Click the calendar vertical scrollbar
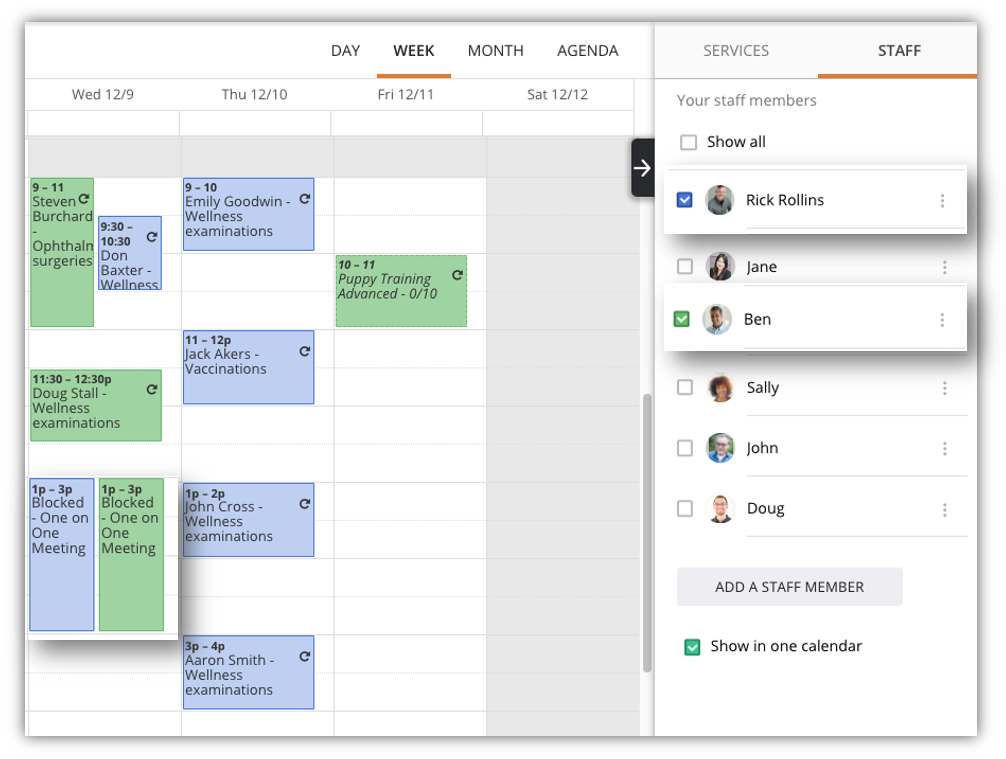 pyautogui.click(x=647, y=533)
